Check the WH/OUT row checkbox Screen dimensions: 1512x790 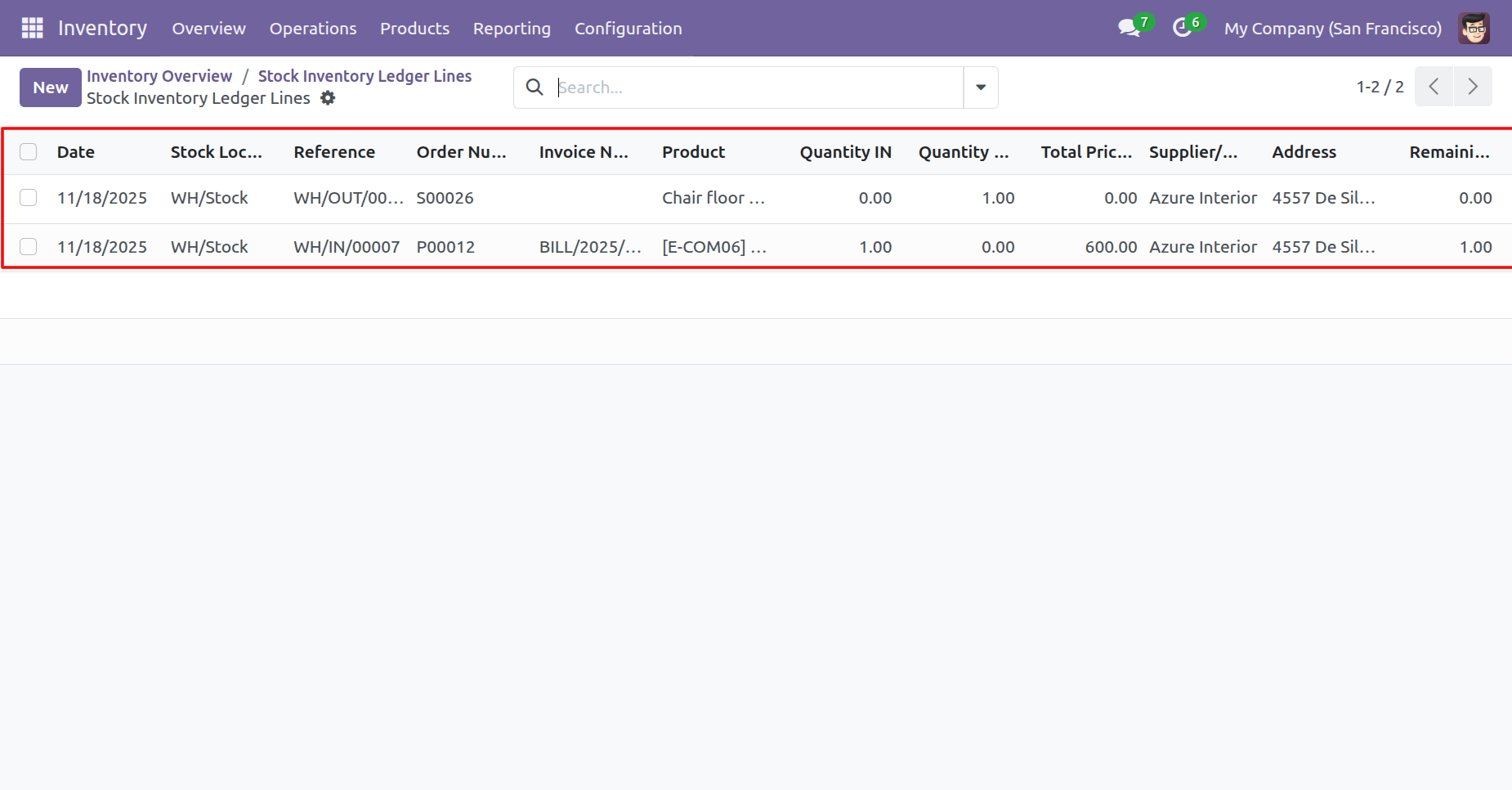(x=29, y=198)
